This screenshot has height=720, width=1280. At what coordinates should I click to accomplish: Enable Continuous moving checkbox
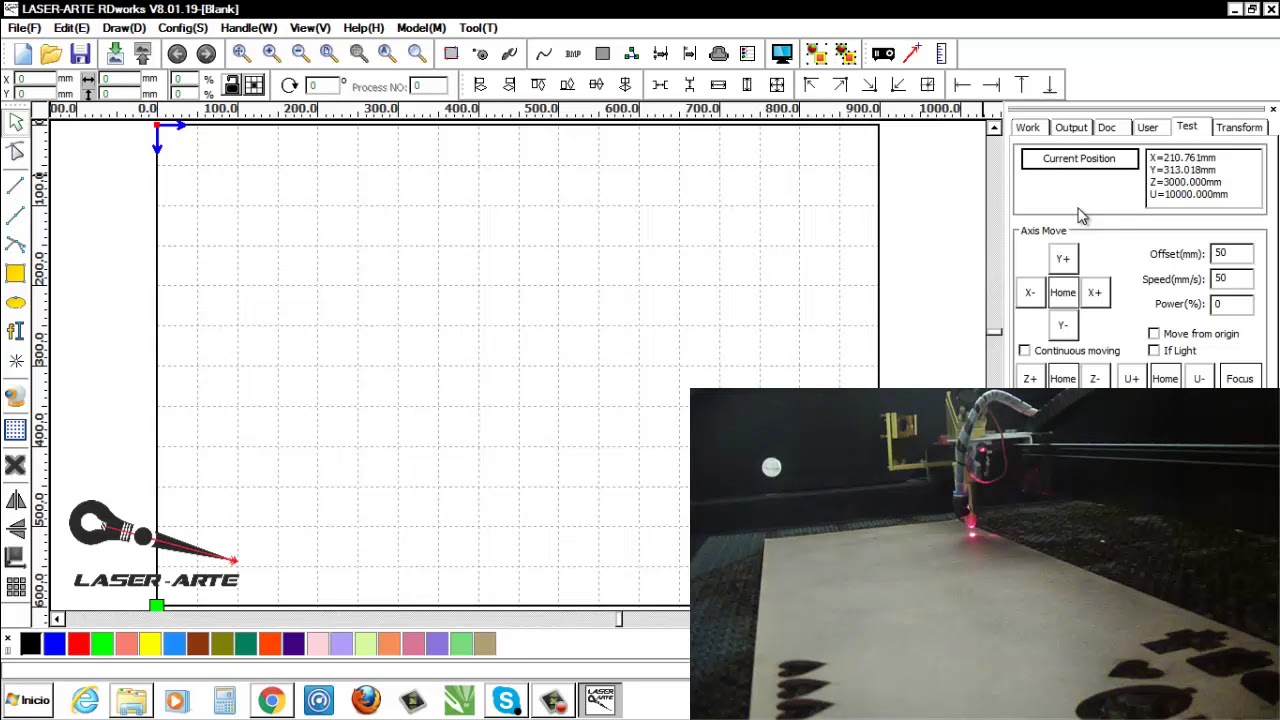point(1024,351)
